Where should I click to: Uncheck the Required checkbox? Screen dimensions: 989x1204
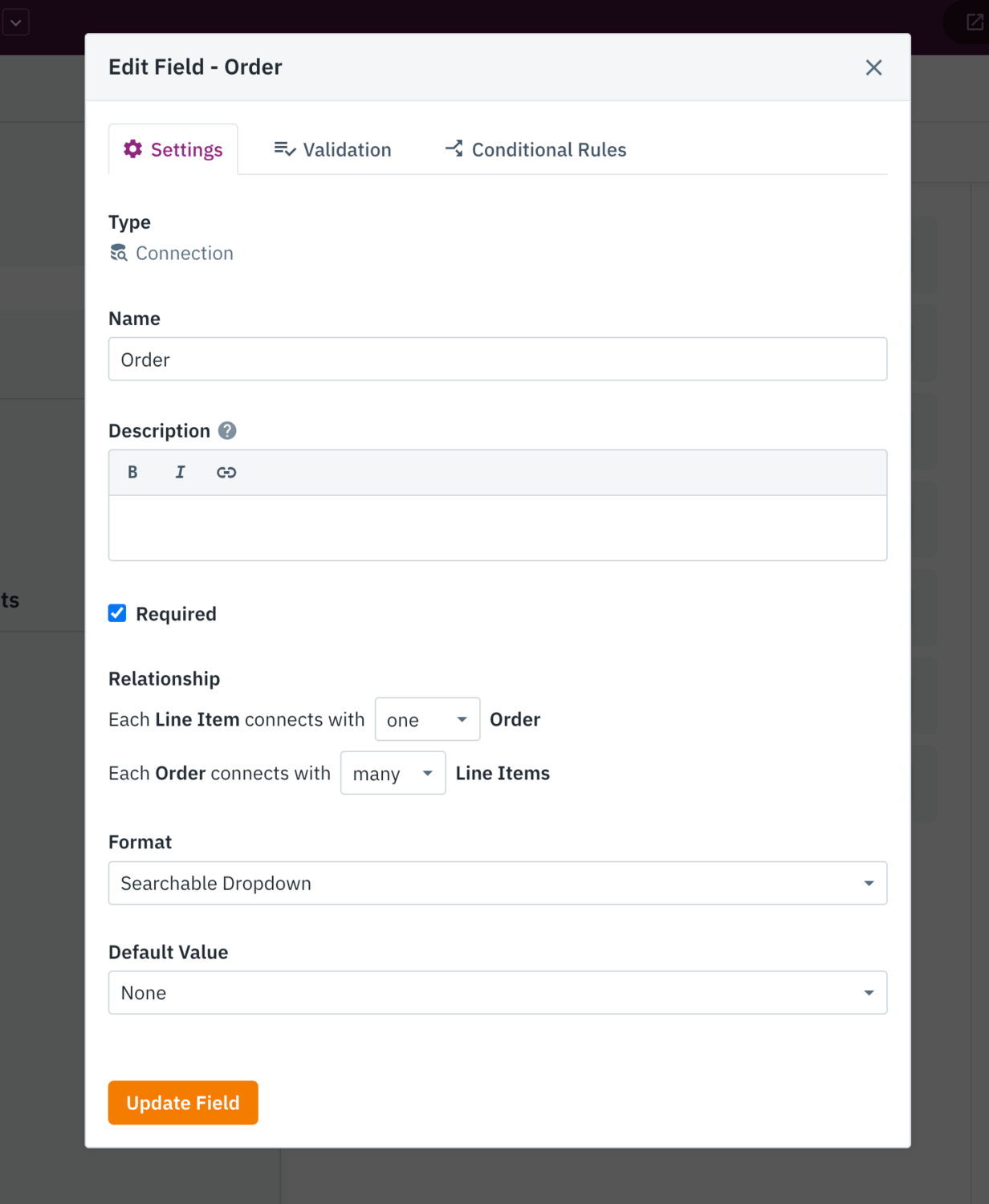[117, 613]
